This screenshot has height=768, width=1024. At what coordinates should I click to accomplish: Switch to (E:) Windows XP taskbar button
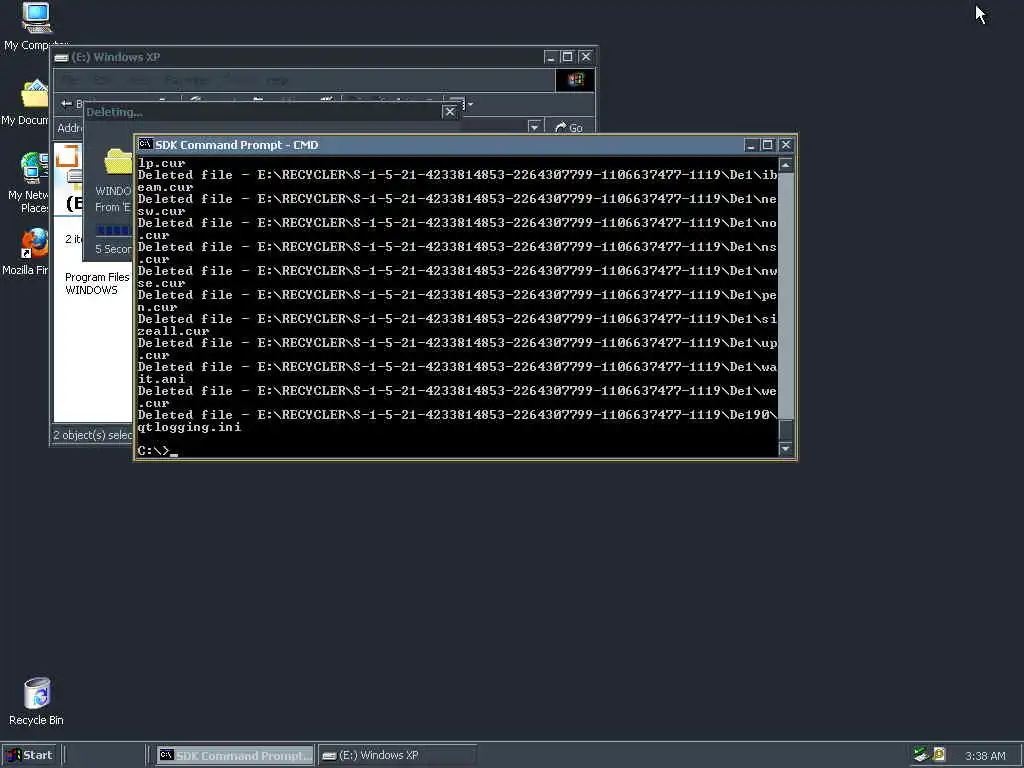pyautogui.click(x=397, y=756)
